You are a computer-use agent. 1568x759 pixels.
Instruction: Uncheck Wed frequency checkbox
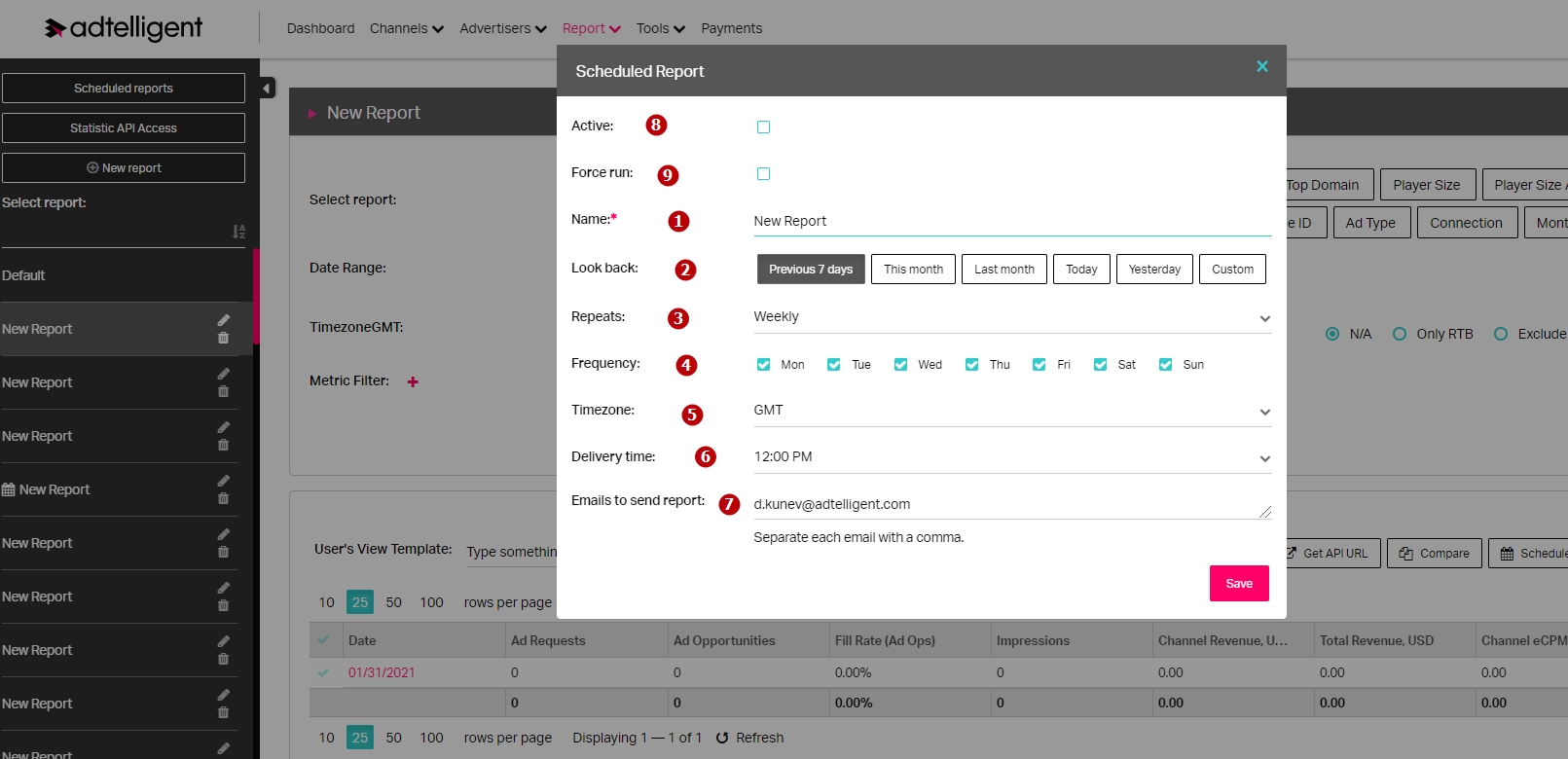pyautogui.click(x=900, y=364)
